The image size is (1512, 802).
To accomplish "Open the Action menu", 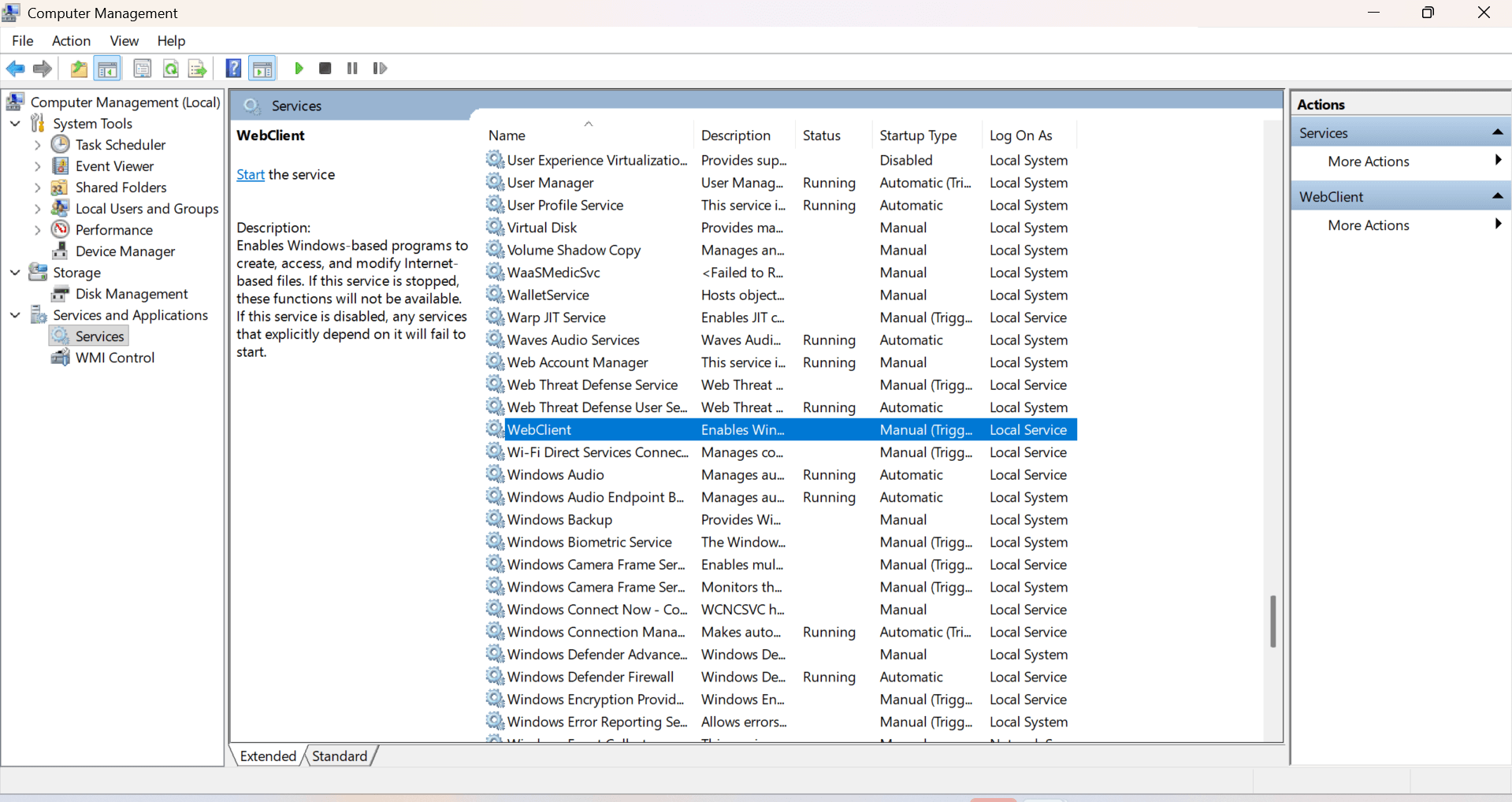I will pyautogui.click(x=70, y=40).
